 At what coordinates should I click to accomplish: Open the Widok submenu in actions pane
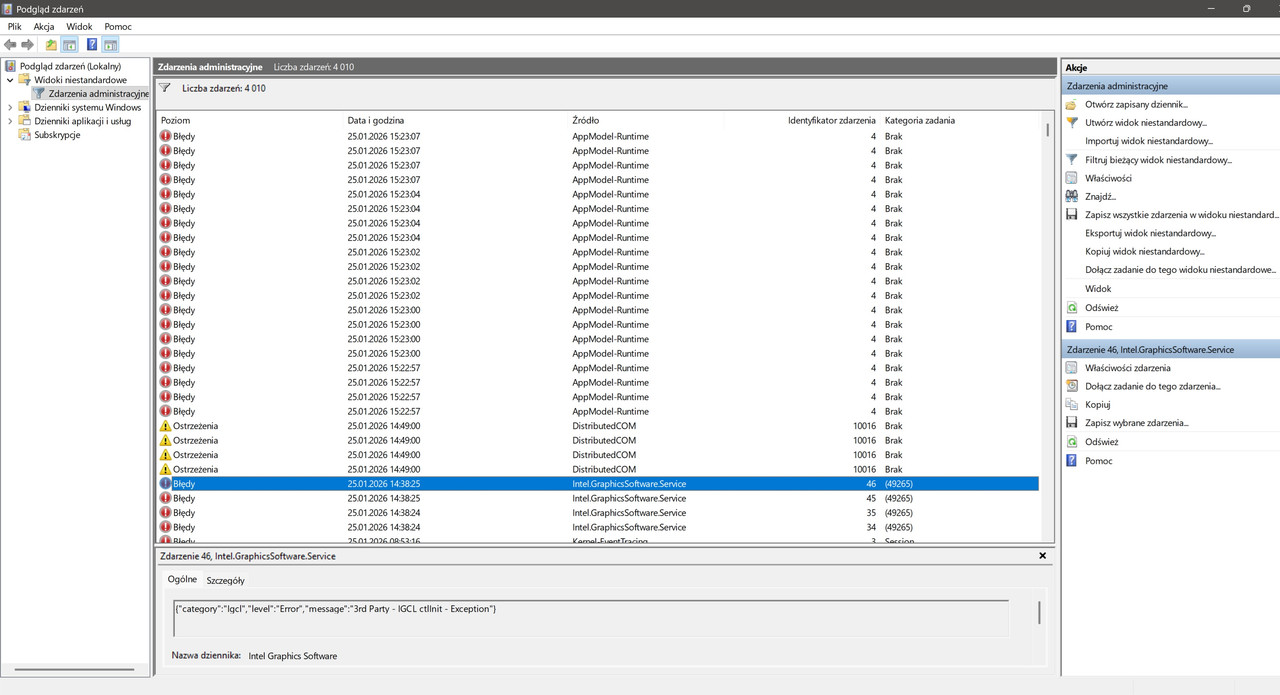(1098, 289)
